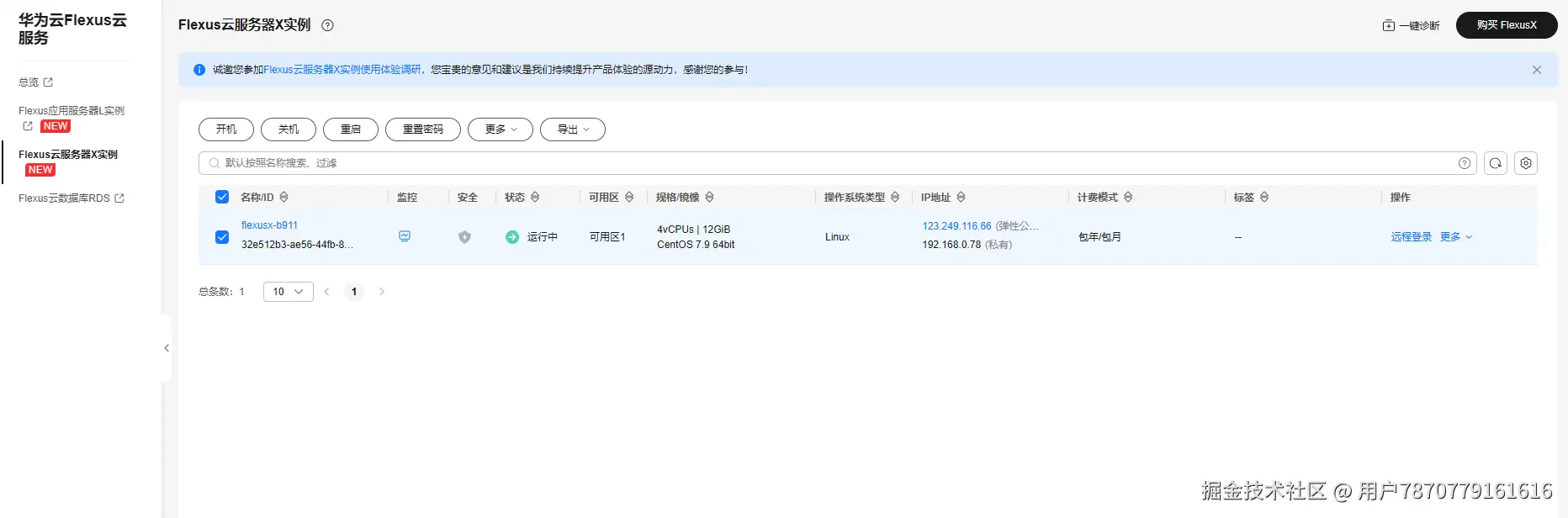Image resolution: width=1568 pixels, height=518 pixels.
Task: Sort by 标签 column
Action: (1264, 197)
